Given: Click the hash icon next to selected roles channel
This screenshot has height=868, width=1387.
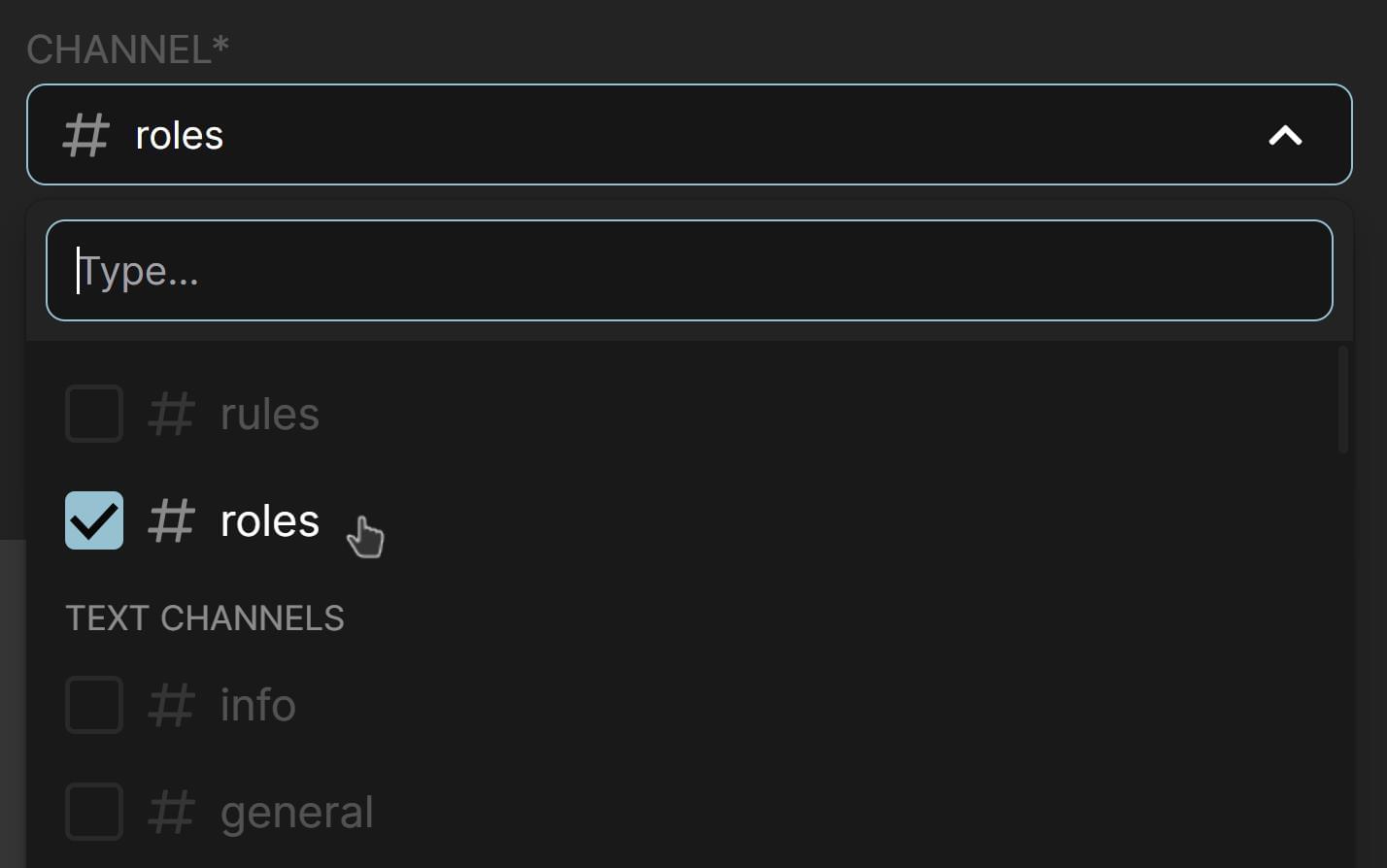Looking at the screenshot, I should click(171, 520).
